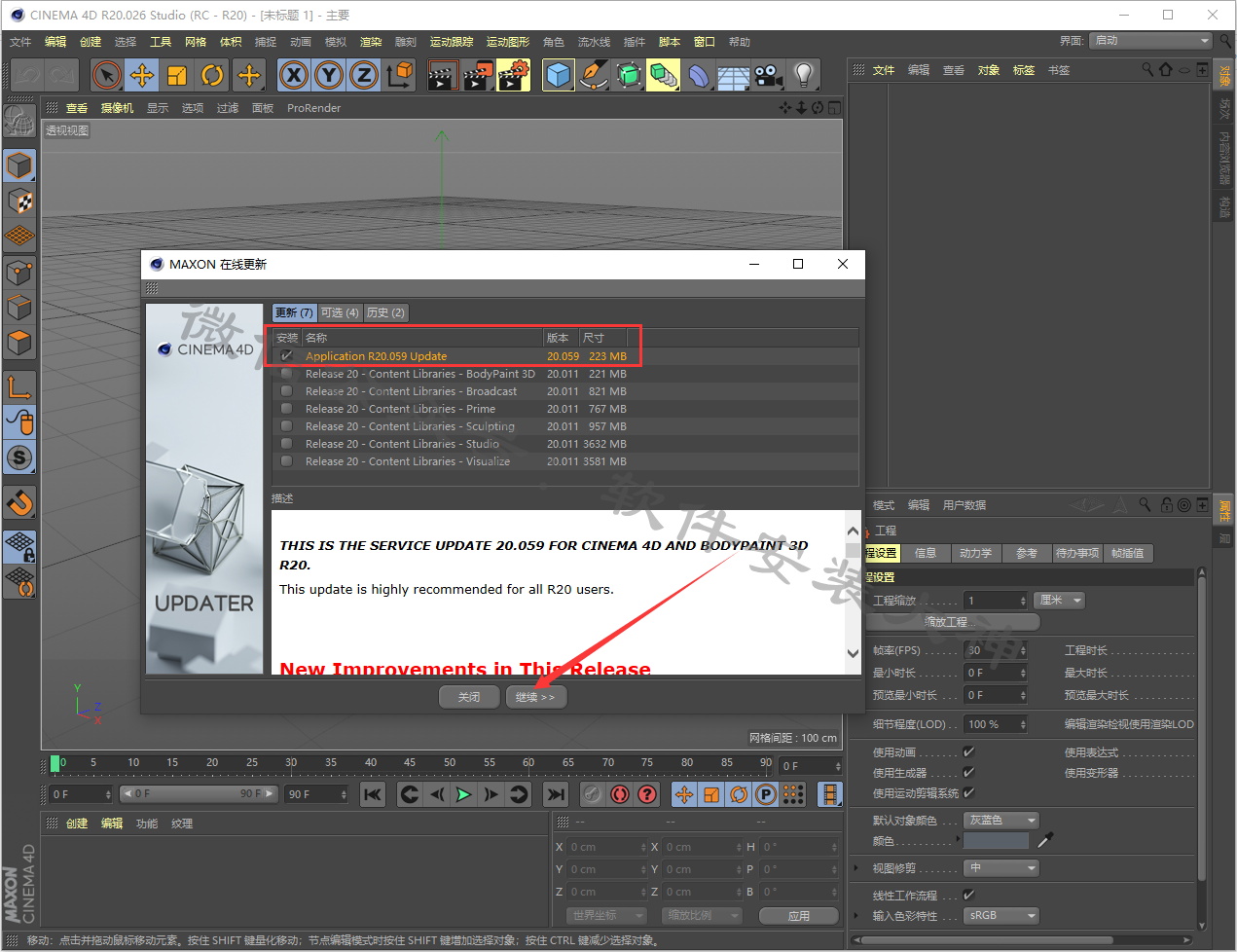Toggle the 线性工作流程 checkbox
This screenshot has height=952, width=1237.
(968, 895)
